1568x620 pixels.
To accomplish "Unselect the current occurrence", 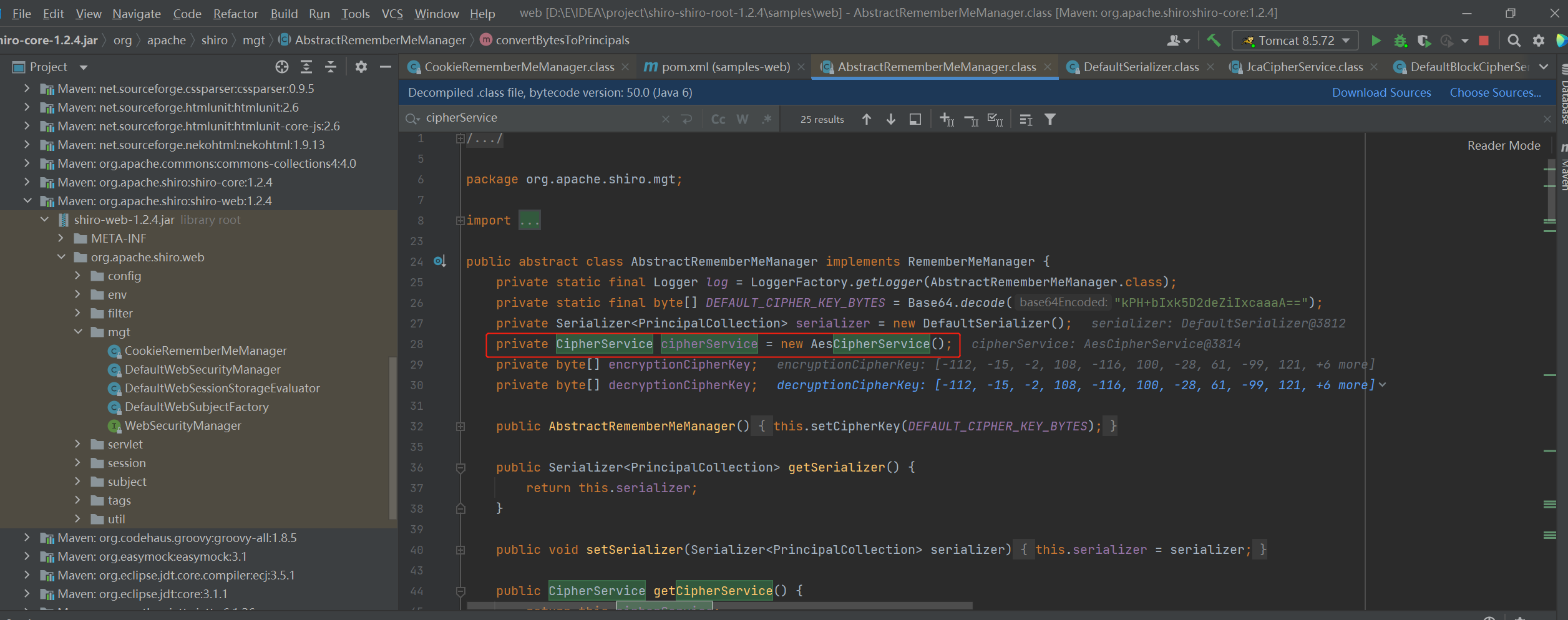I will pos(971,119).
